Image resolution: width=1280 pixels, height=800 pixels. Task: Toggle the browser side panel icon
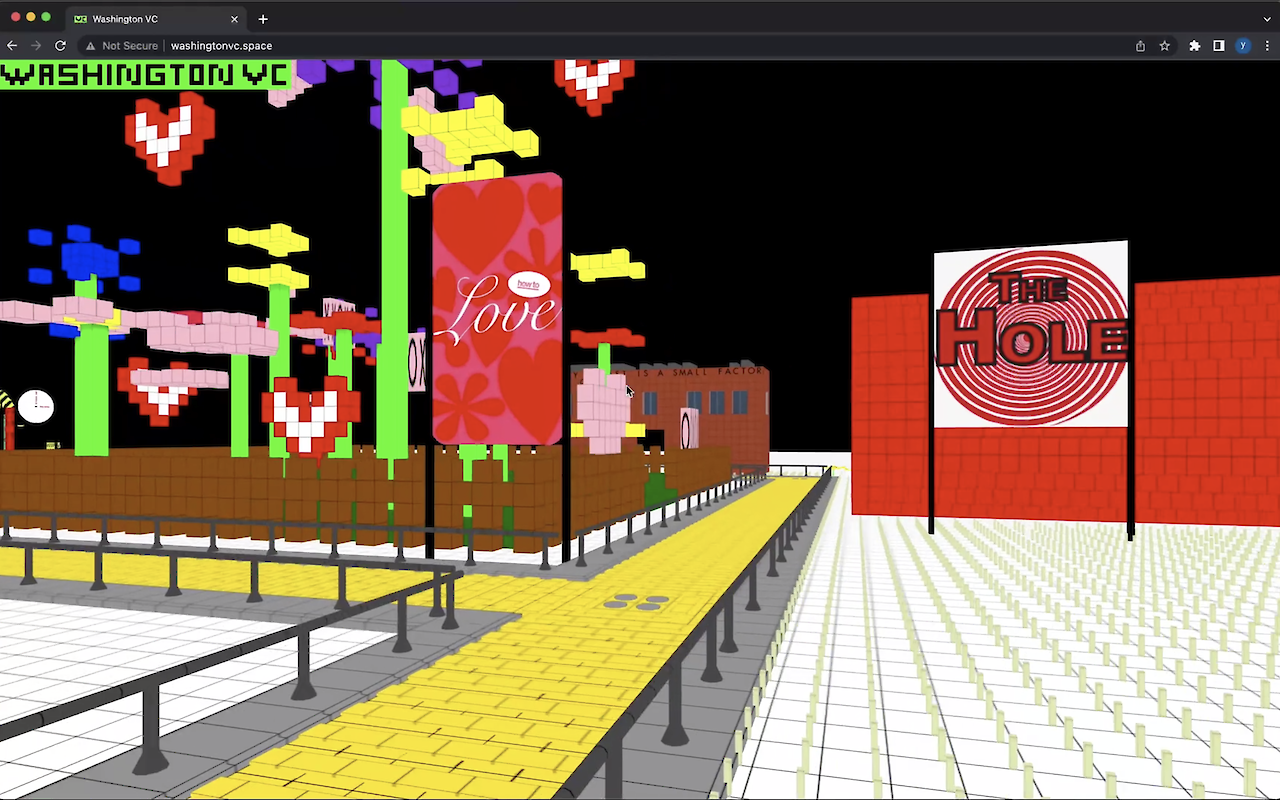(x=1218, y=46)
